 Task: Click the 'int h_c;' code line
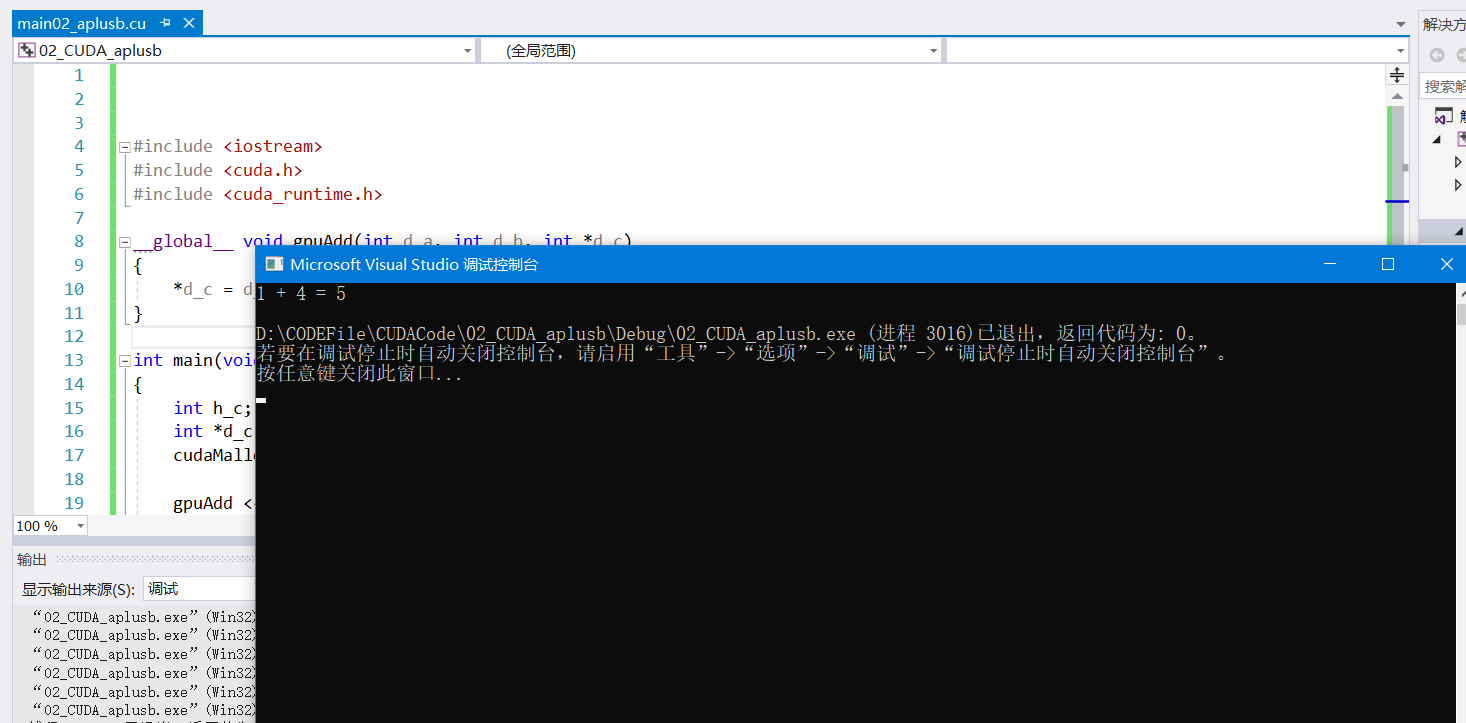pyautogui.click(x=213, y=408)
